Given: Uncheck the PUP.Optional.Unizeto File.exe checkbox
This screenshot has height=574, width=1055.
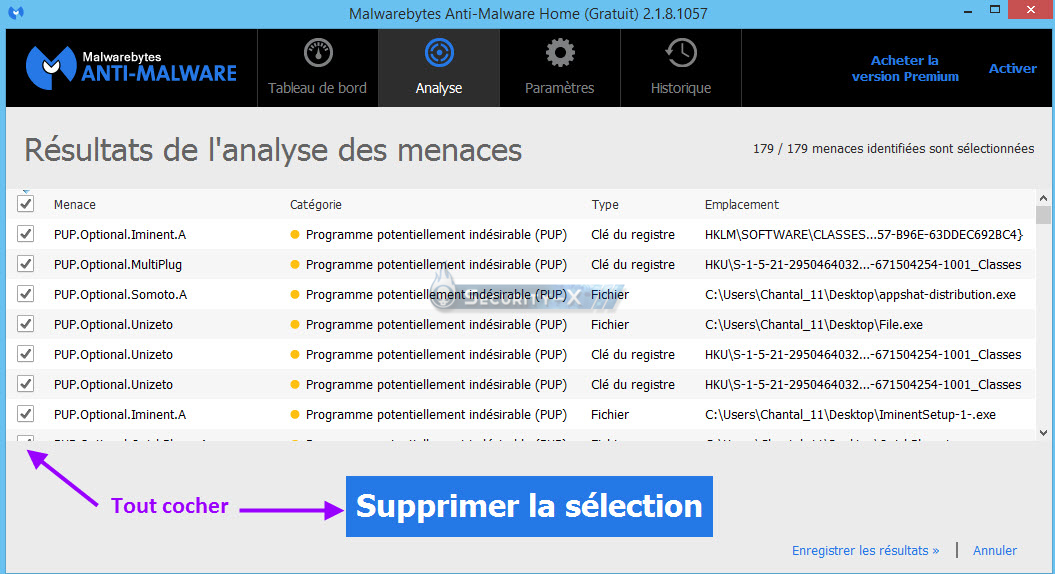Looking at the screenshot, I should (x=26, y=324).
